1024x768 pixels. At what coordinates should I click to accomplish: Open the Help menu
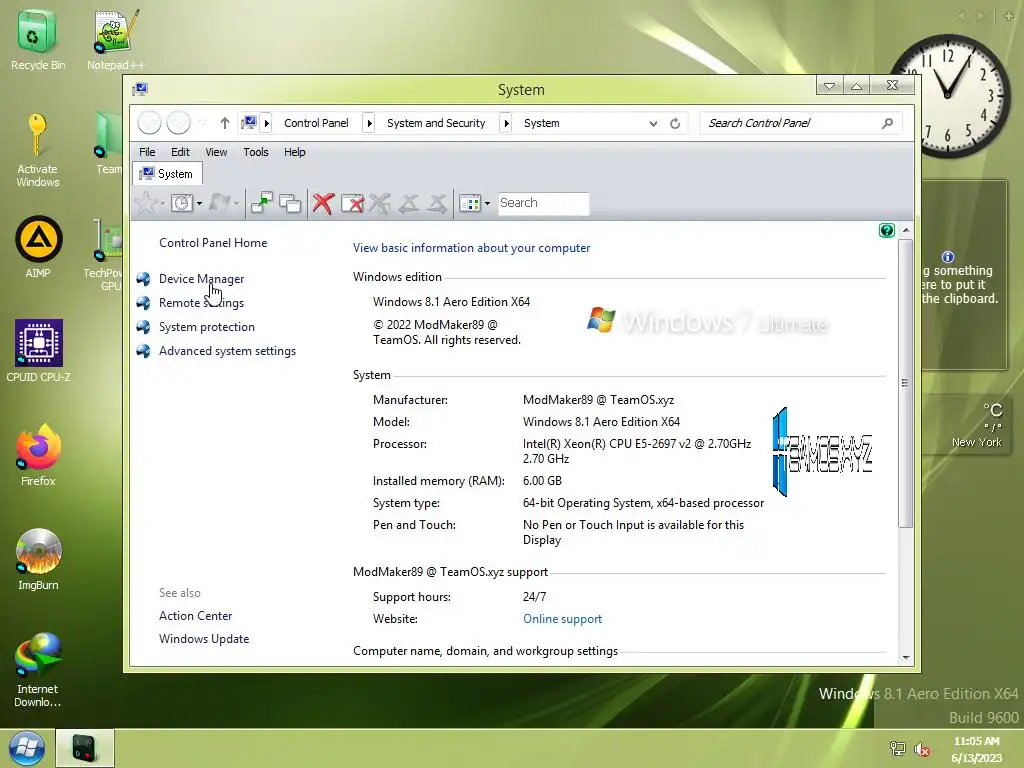(x=295, y=152)
